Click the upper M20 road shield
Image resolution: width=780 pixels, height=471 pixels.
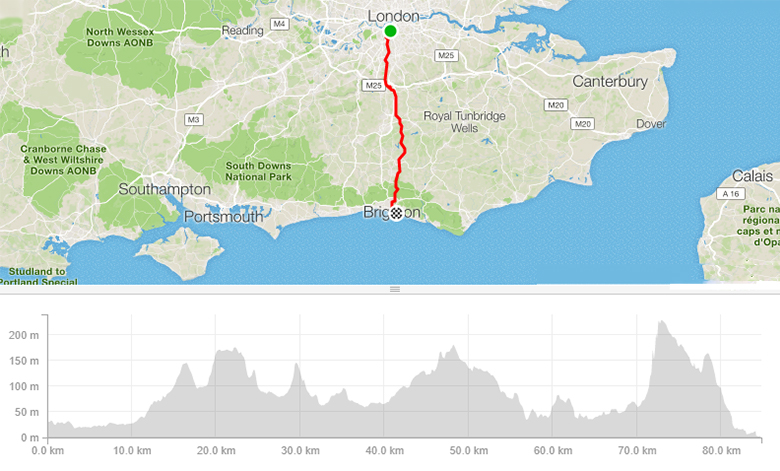point(556,104)
